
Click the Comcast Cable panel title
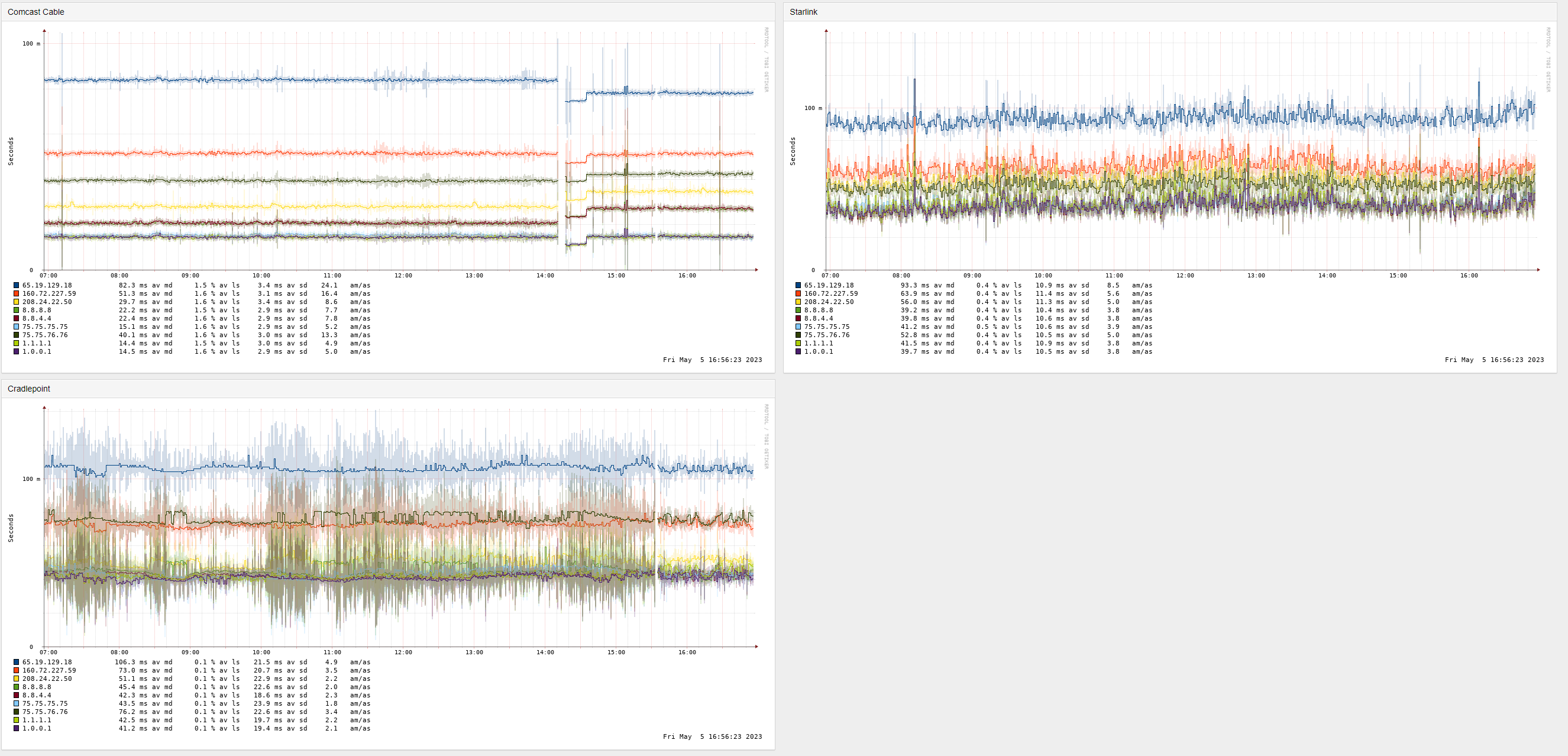pyautogui.click(x=35, y=12)
